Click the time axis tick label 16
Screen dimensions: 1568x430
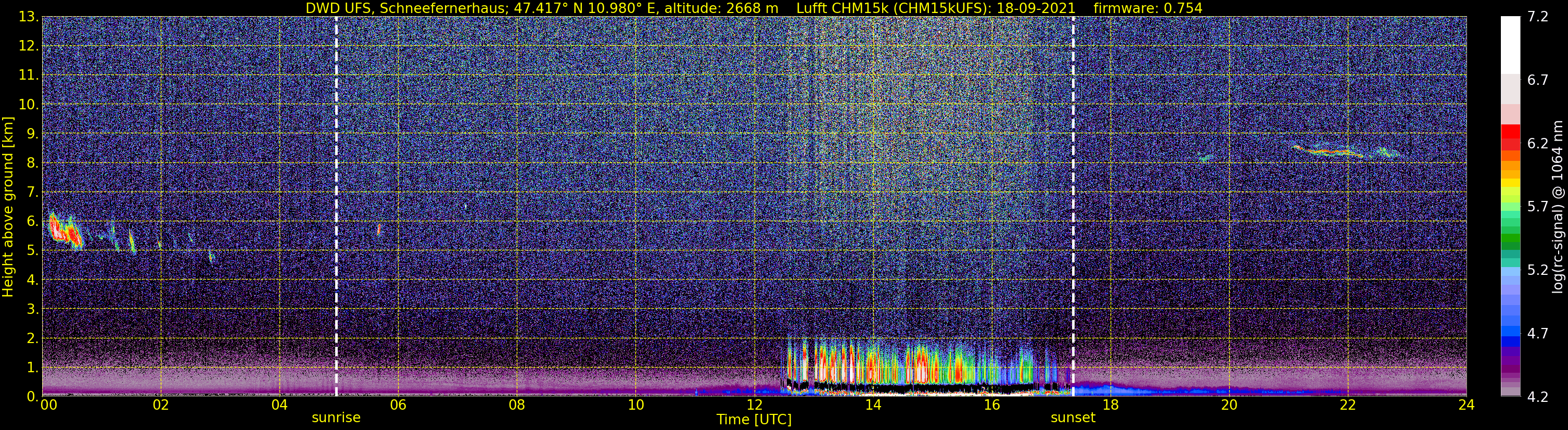tap(991, 405)
